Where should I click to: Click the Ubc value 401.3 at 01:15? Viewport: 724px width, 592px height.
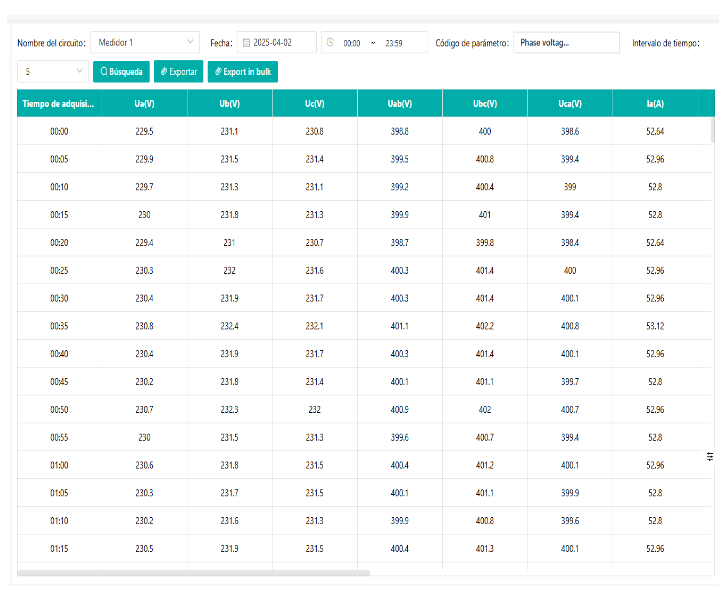pyautogui.click(x=485, y=549)
